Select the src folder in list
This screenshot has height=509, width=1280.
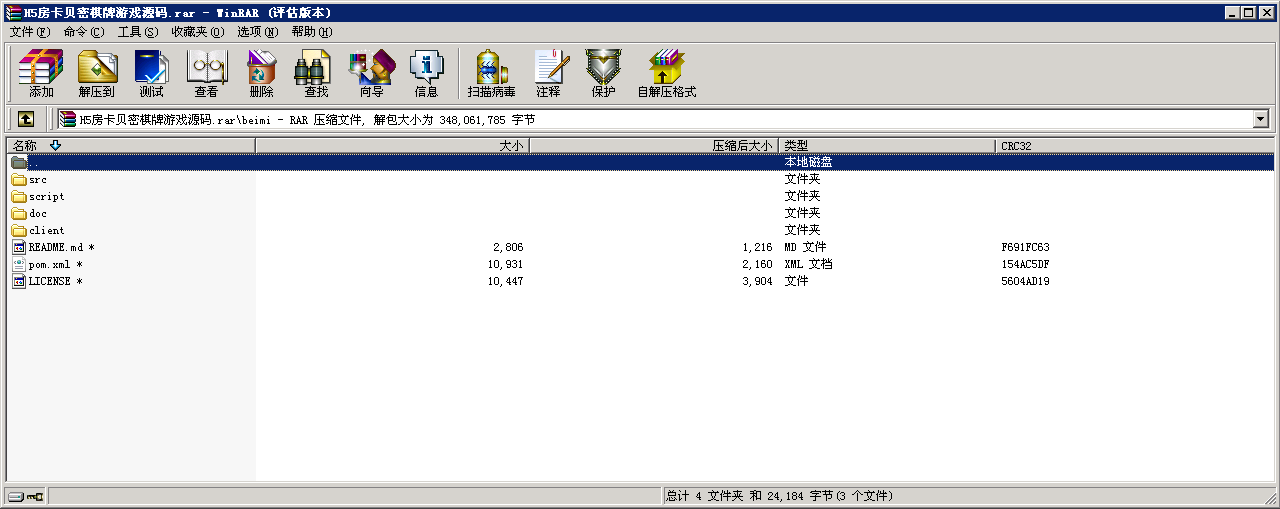[37, 180]
